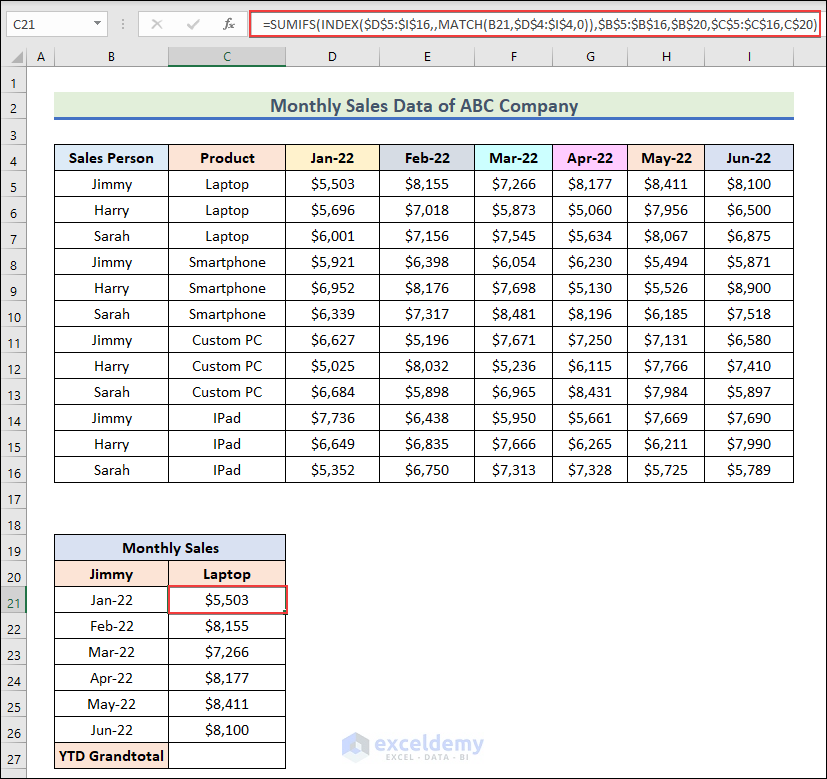This screenshot has width=827, height=779.
Task: Select cell with $5,130 in Apr-22
Action: [x=590, y=288]
